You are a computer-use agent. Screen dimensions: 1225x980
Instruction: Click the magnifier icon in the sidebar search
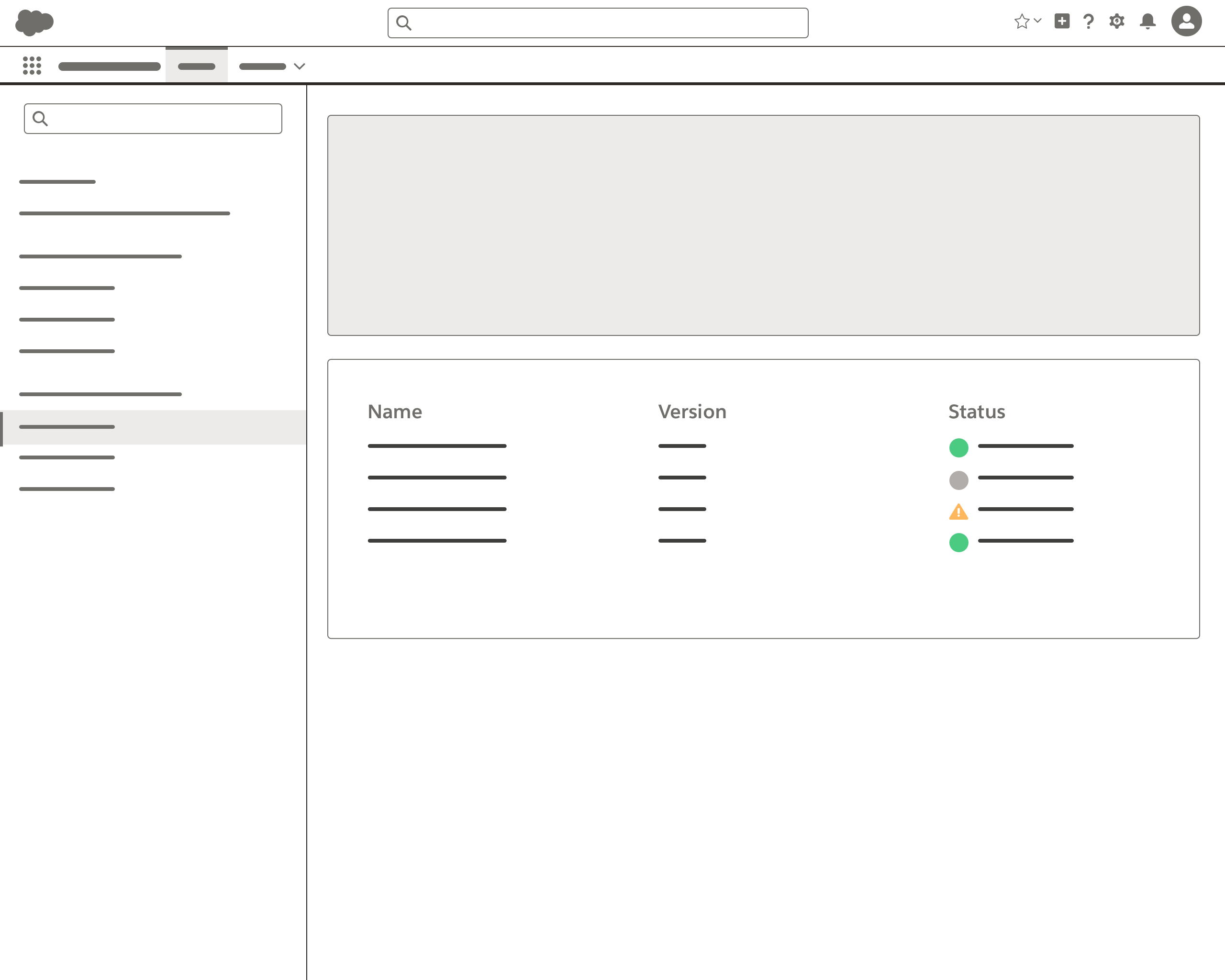[x=40, y=118]
